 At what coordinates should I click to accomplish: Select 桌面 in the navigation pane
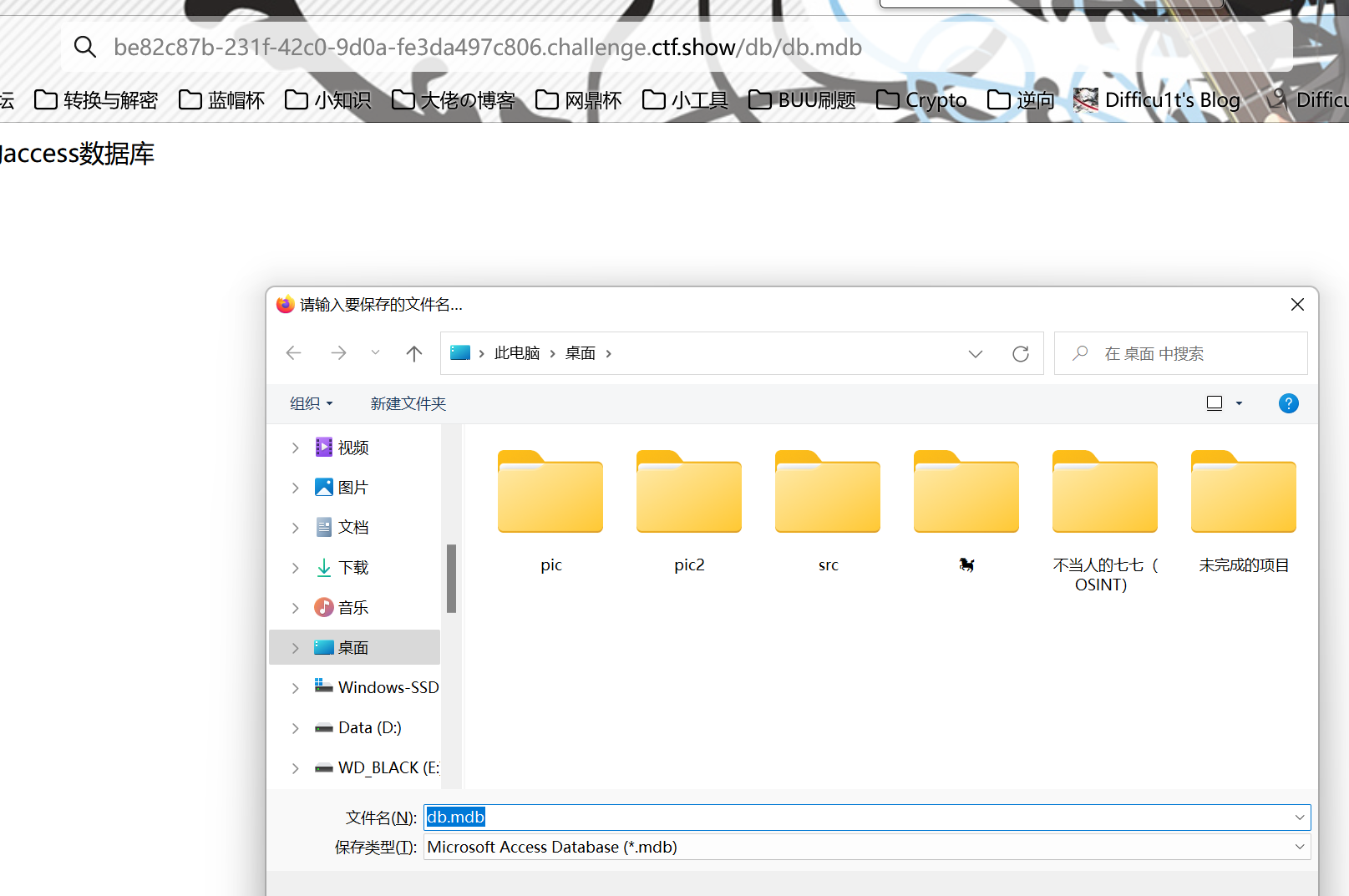click(x=353, y=648)
